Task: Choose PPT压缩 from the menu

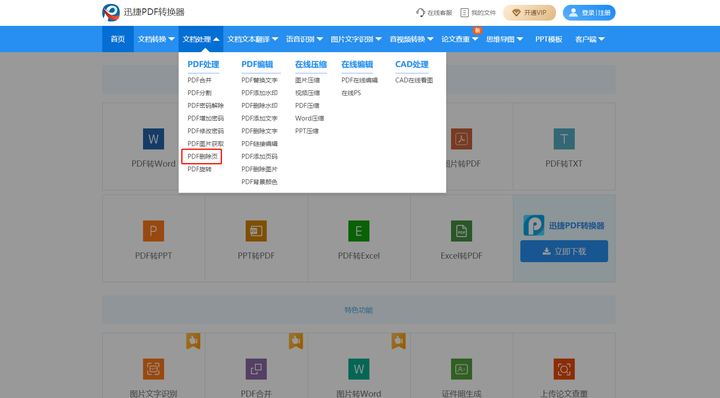Action: pyautogui.click(x=306, y=131)
